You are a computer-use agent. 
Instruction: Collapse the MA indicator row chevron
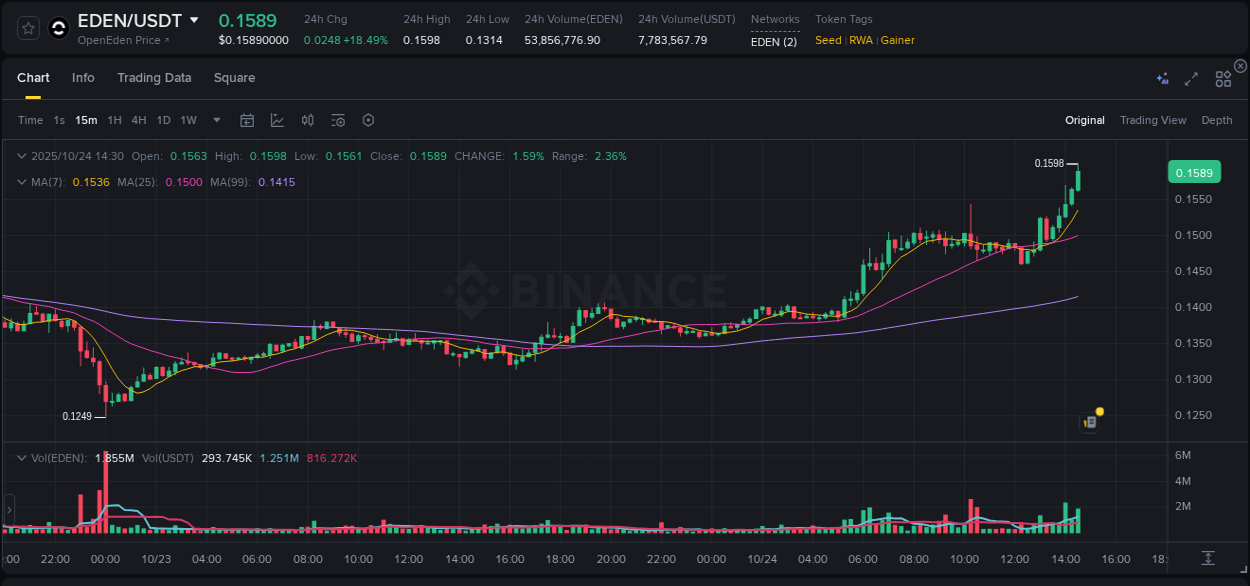click(22, 182)
